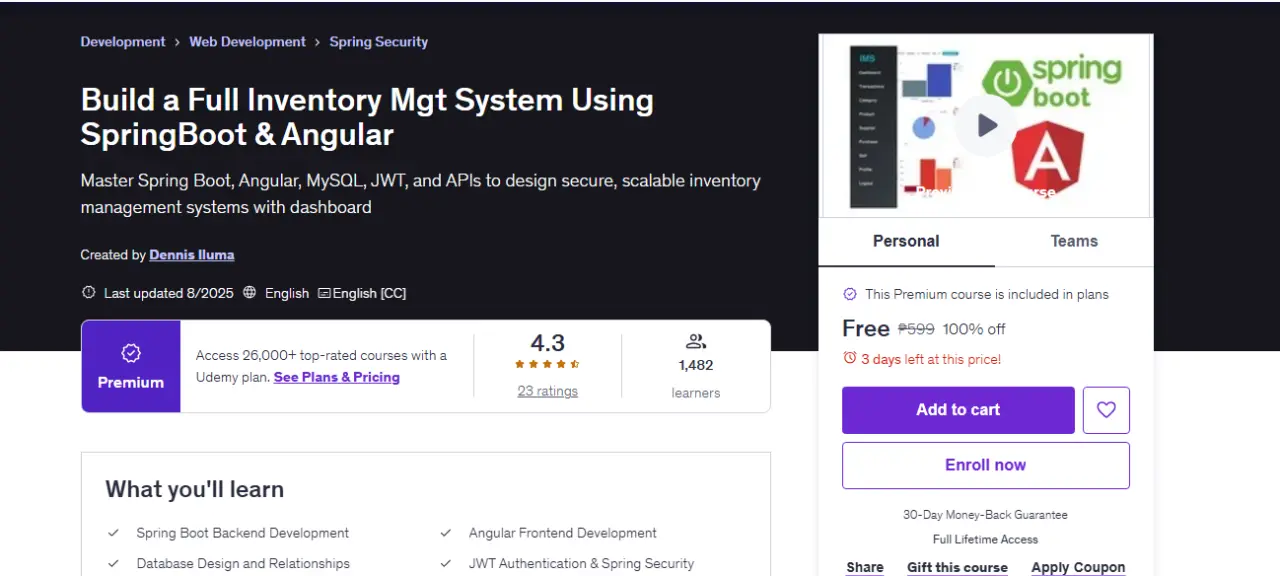1280x576 pixels.
Task: Click the 1,482 learners count
Action: click(x=696, y=365)
